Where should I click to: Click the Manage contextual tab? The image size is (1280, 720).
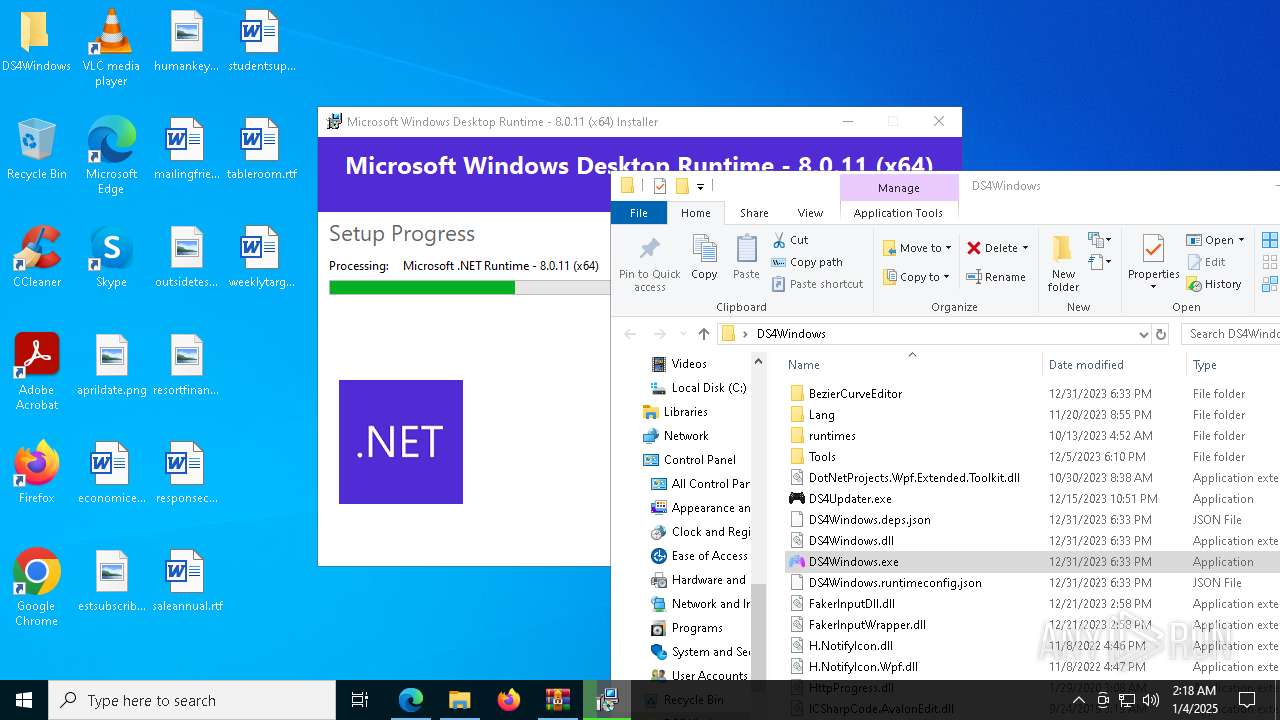pos(898,188)
